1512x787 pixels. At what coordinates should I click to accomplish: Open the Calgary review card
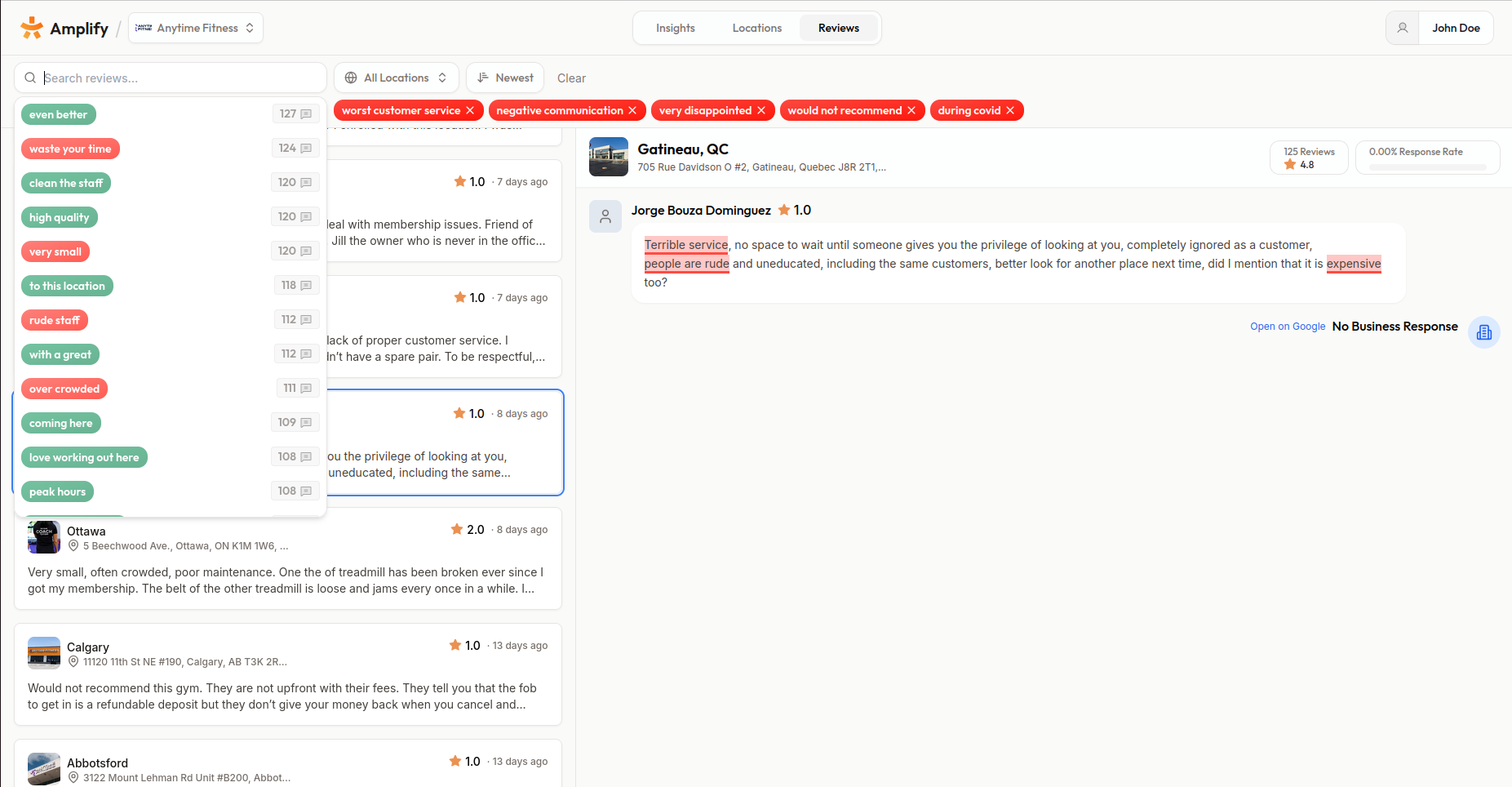tap(288, 674)
